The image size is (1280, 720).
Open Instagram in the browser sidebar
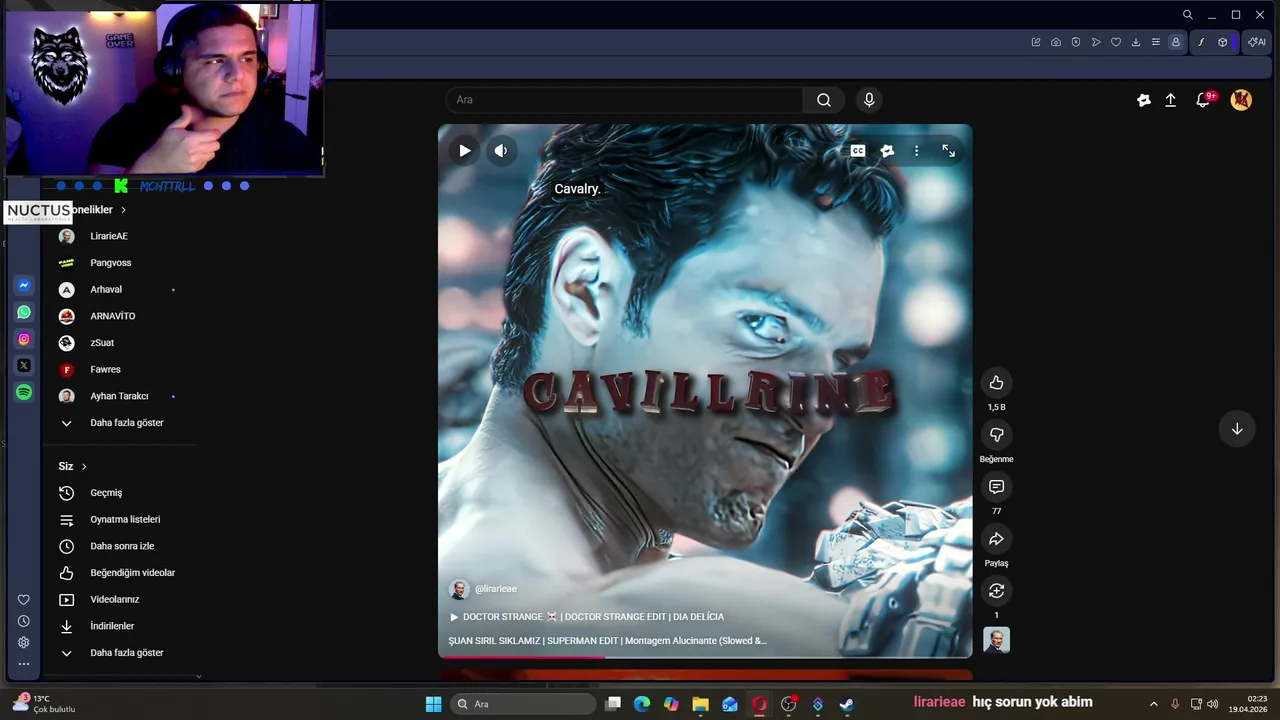pos(24,339)
